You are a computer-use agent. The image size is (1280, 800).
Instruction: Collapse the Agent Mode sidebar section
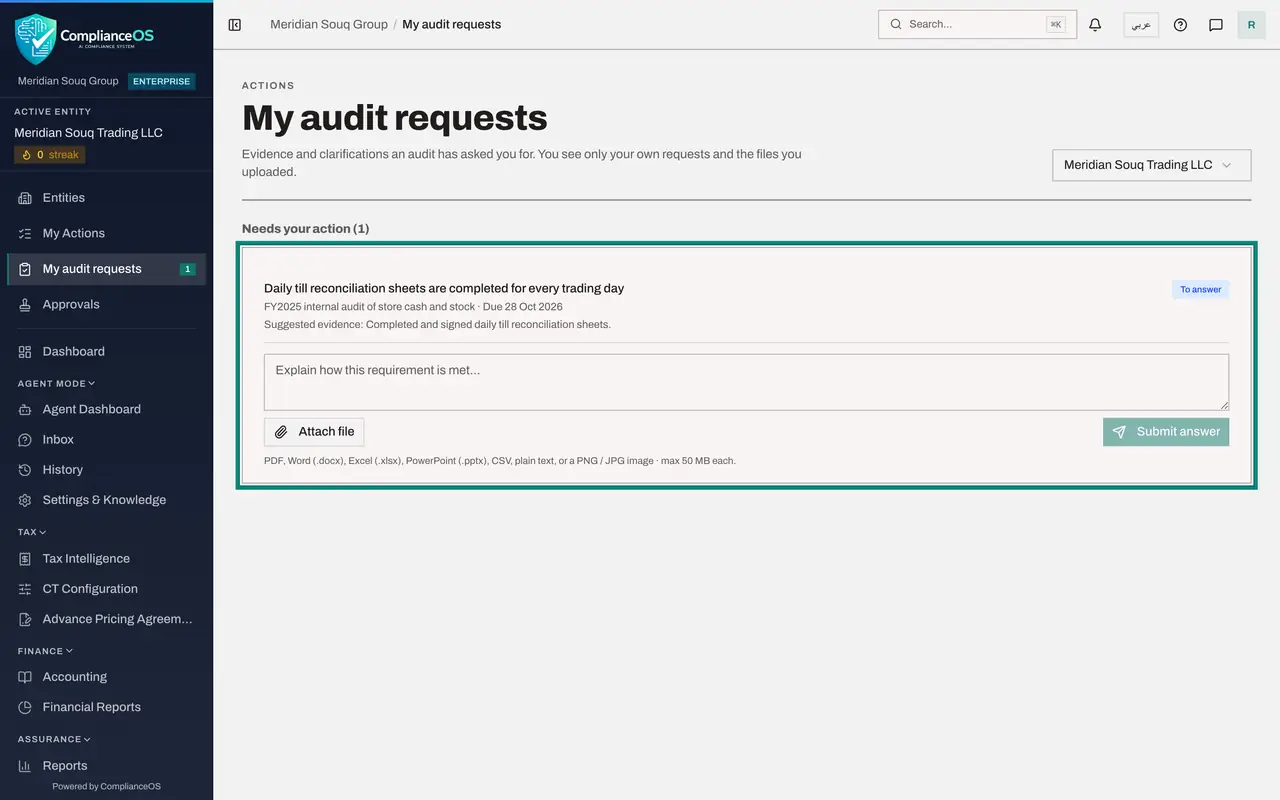coord(57,383)
